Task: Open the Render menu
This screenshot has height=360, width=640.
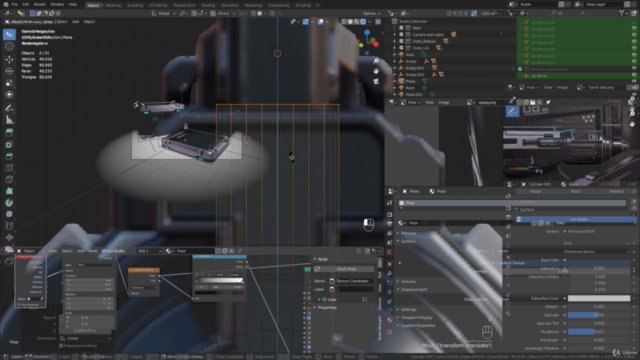Action: pos(40,4)
